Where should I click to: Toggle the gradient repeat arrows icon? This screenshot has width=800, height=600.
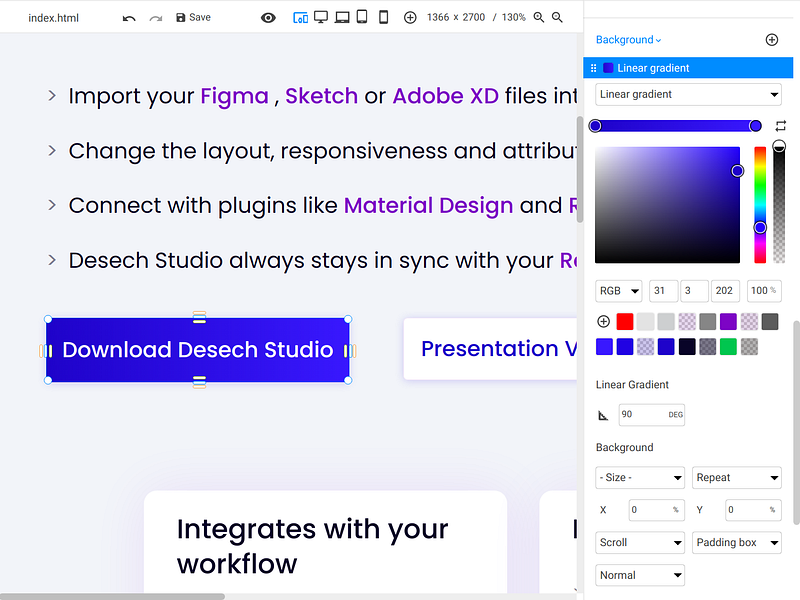tap(780, 125)
